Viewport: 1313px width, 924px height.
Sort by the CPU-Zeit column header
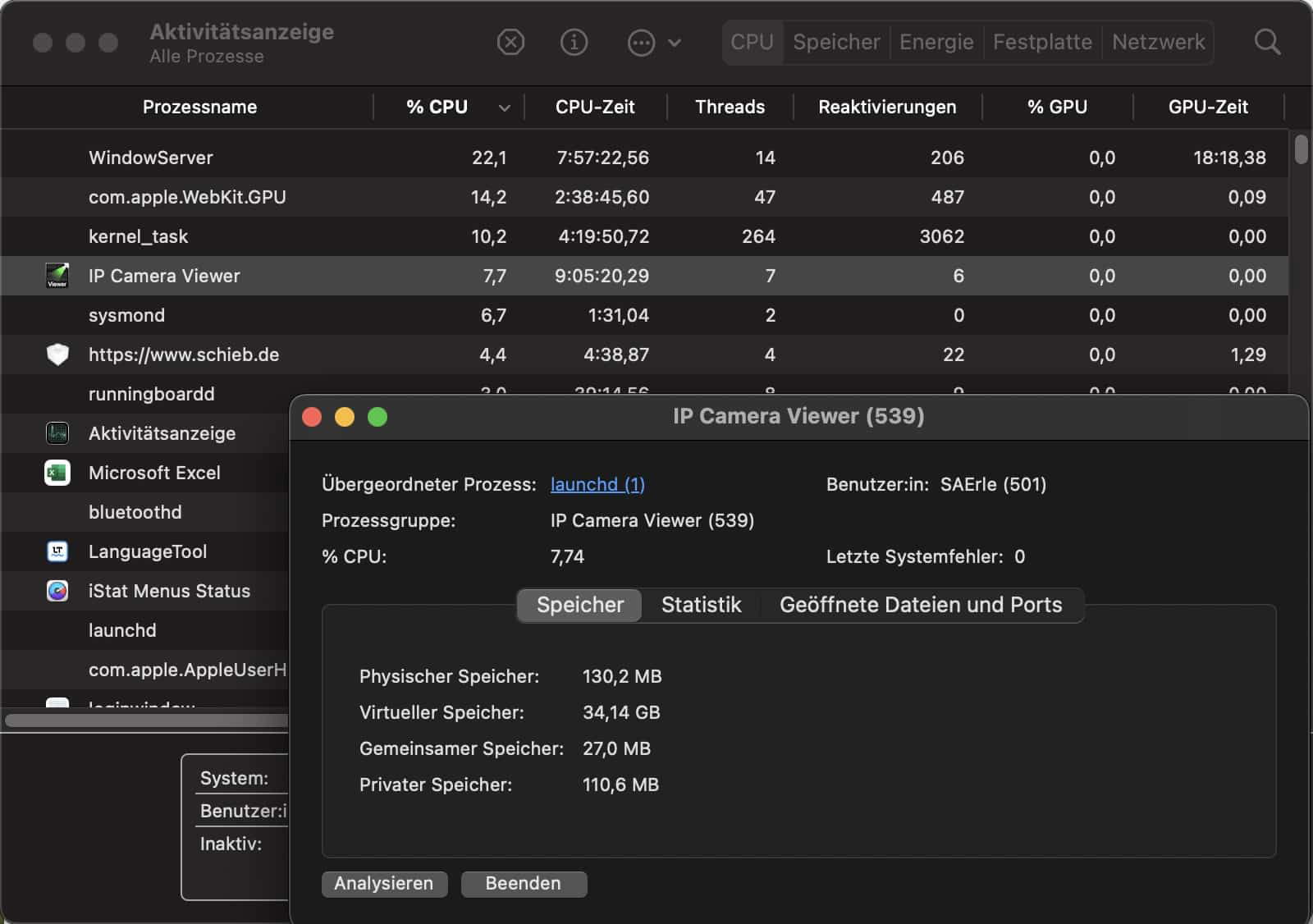595,107
